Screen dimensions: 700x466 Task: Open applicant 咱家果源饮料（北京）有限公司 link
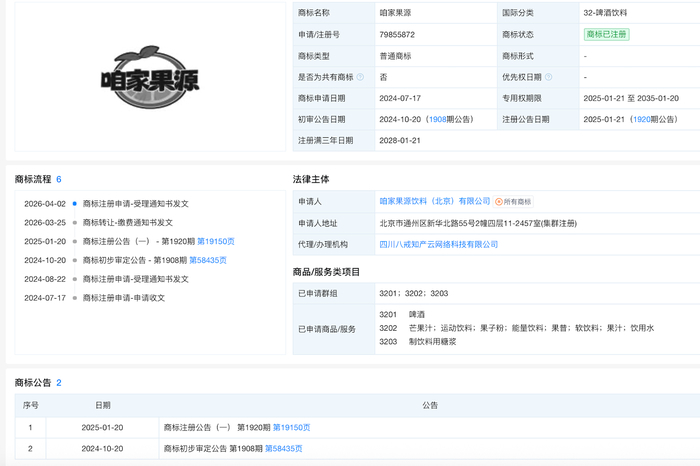(x=434, y=201)
